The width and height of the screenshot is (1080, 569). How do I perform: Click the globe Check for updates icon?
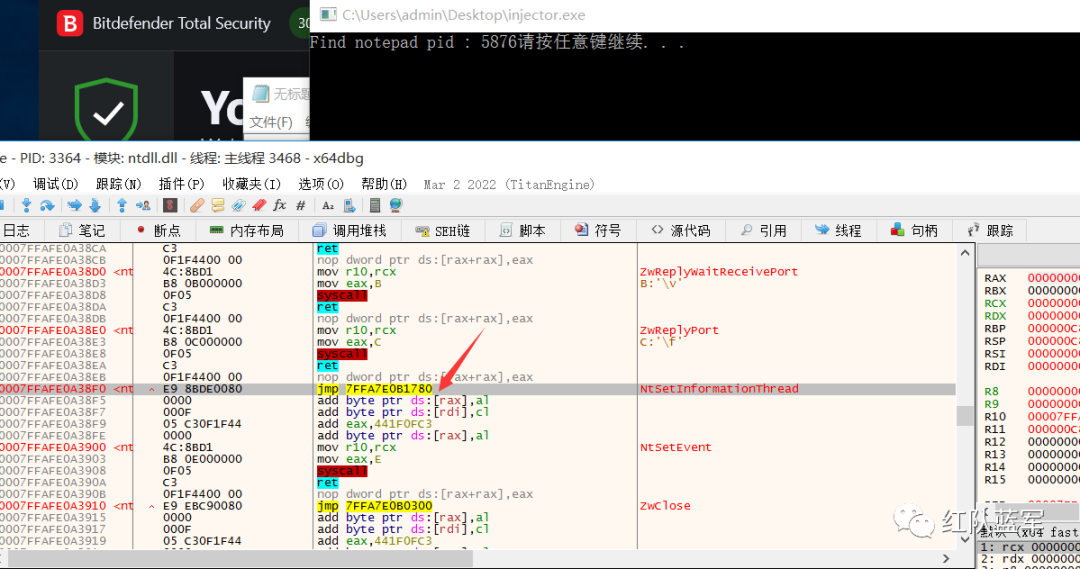(395, 205)
